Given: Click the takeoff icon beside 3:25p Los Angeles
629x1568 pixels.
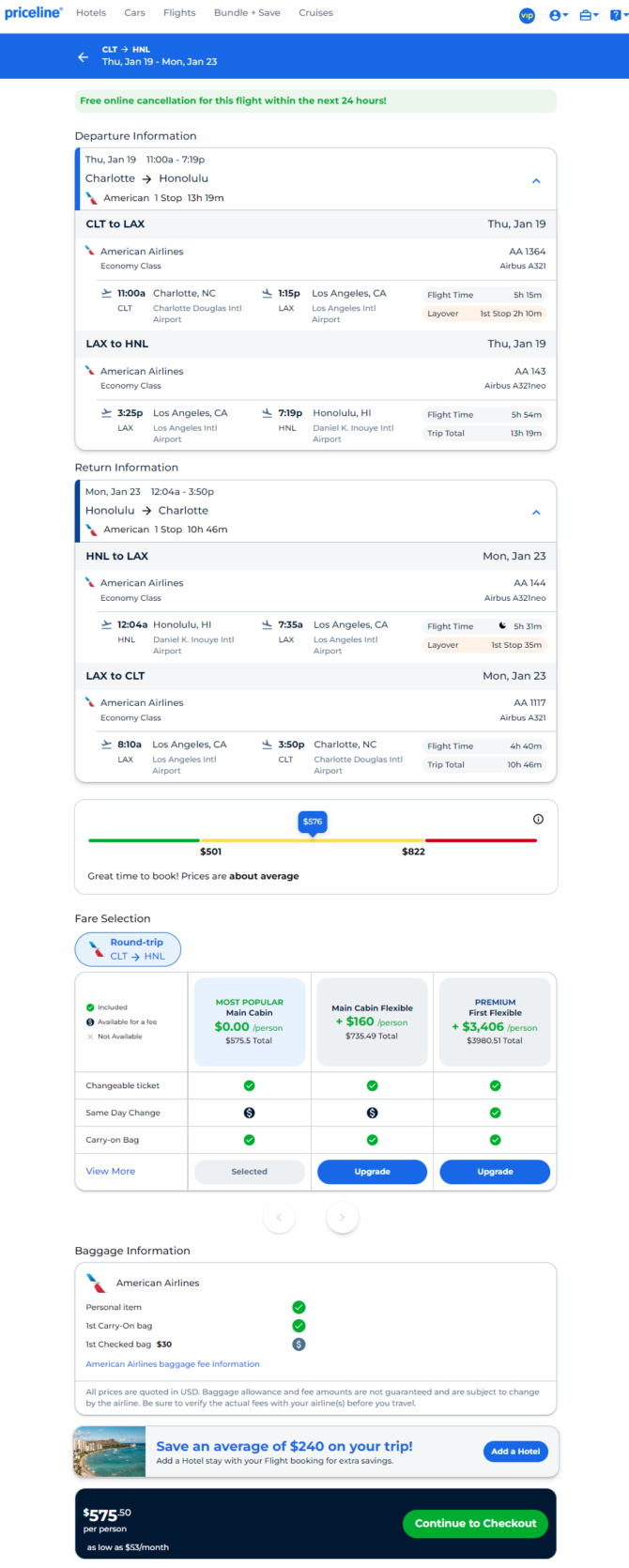Looking at the screenshot, I should 106,413.
